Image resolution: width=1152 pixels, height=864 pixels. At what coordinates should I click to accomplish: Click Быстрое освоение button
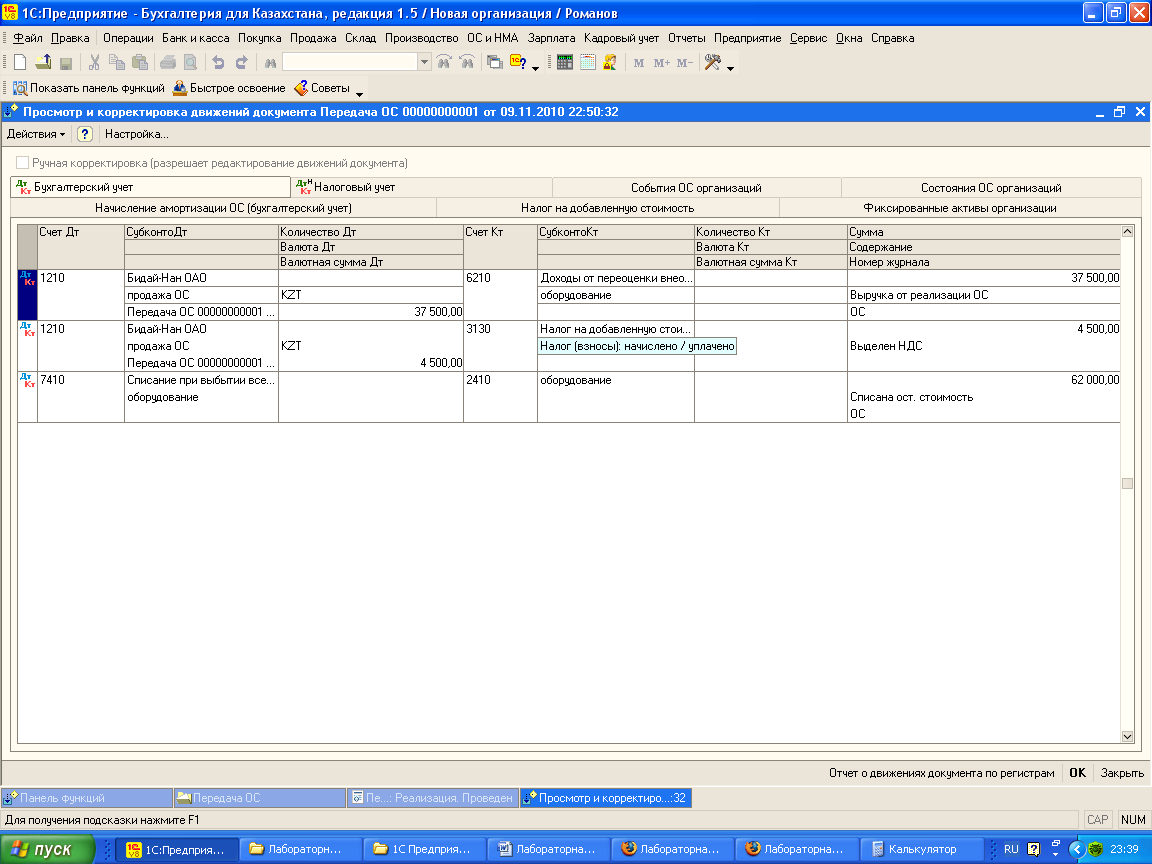(229, 88)
